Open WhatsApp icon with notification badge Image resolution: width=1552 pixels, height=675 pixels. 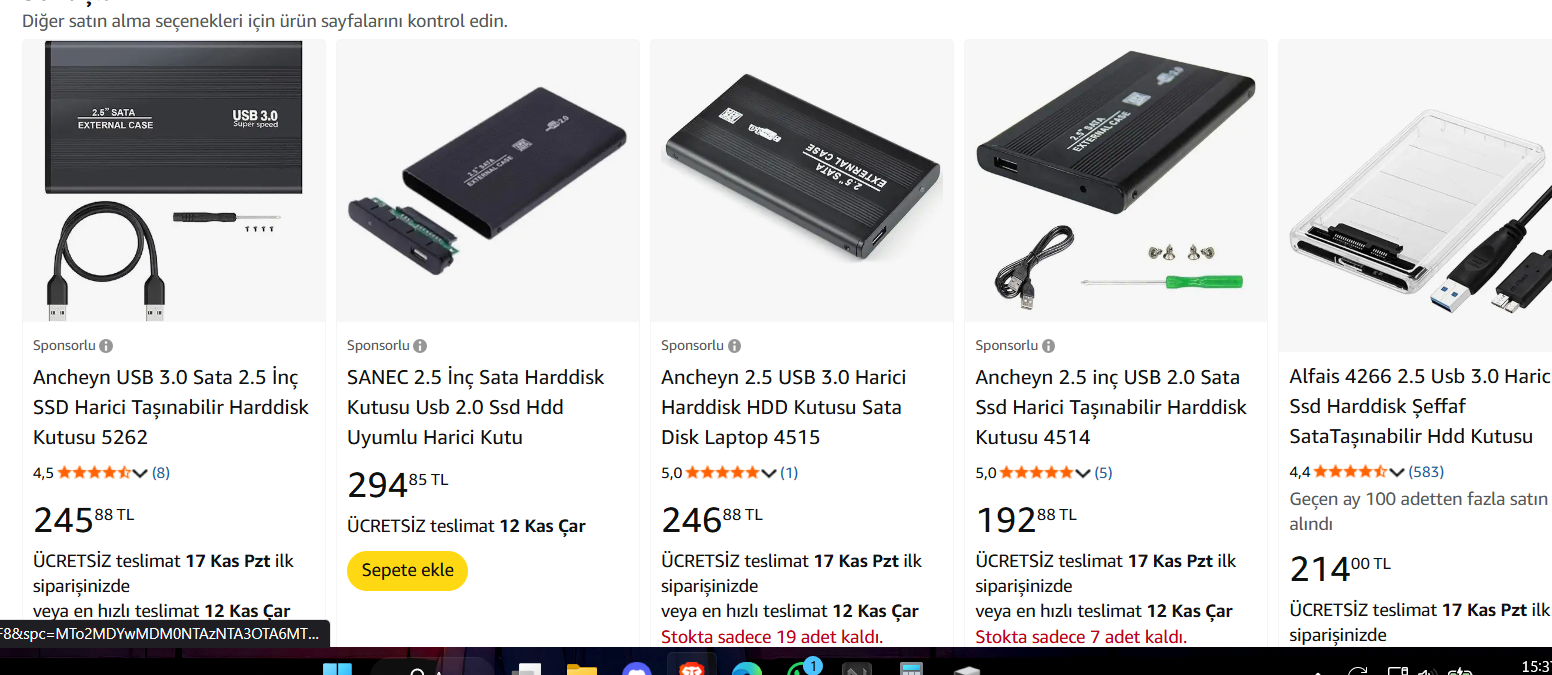click(x=802, y=668)
